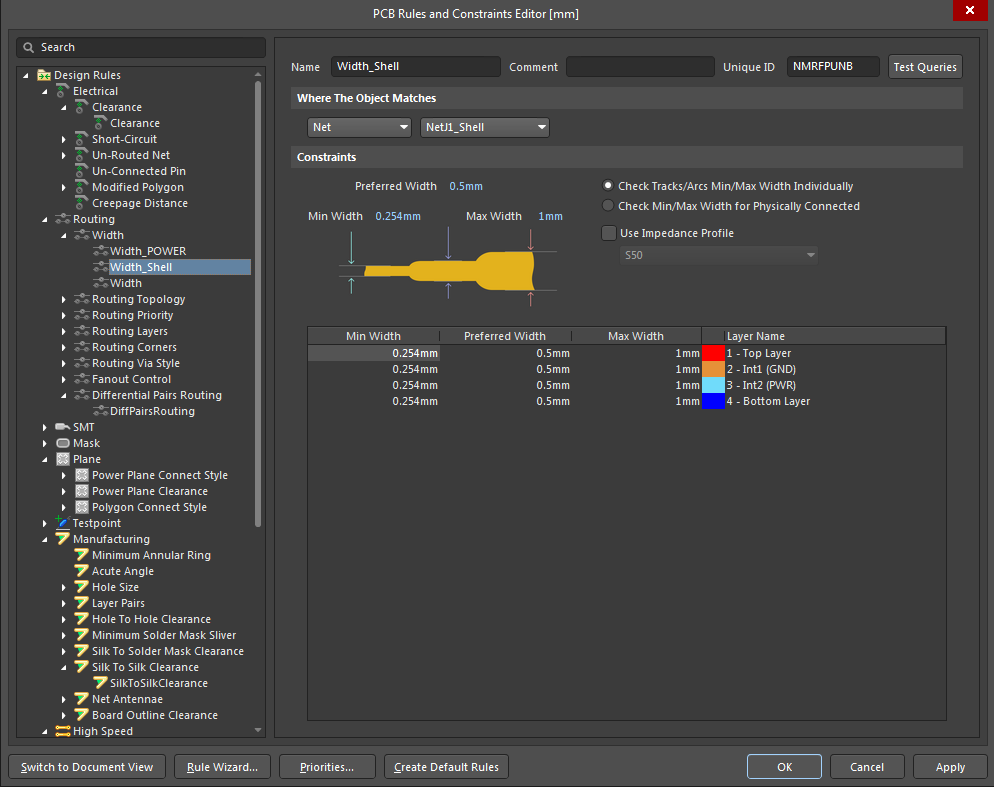Select Check Min/Max Width for Physically Connected
Viewport: 994px width, 787px height.
(x=608, y=207)
